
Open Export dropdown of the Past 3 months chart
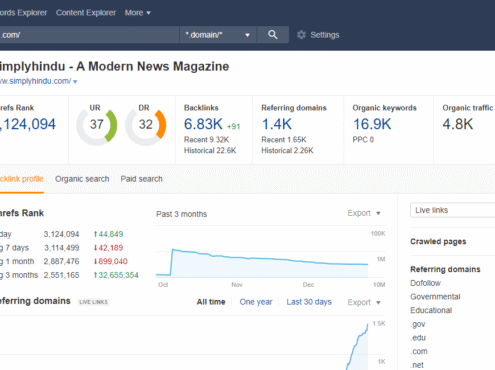tap(364, 213)
